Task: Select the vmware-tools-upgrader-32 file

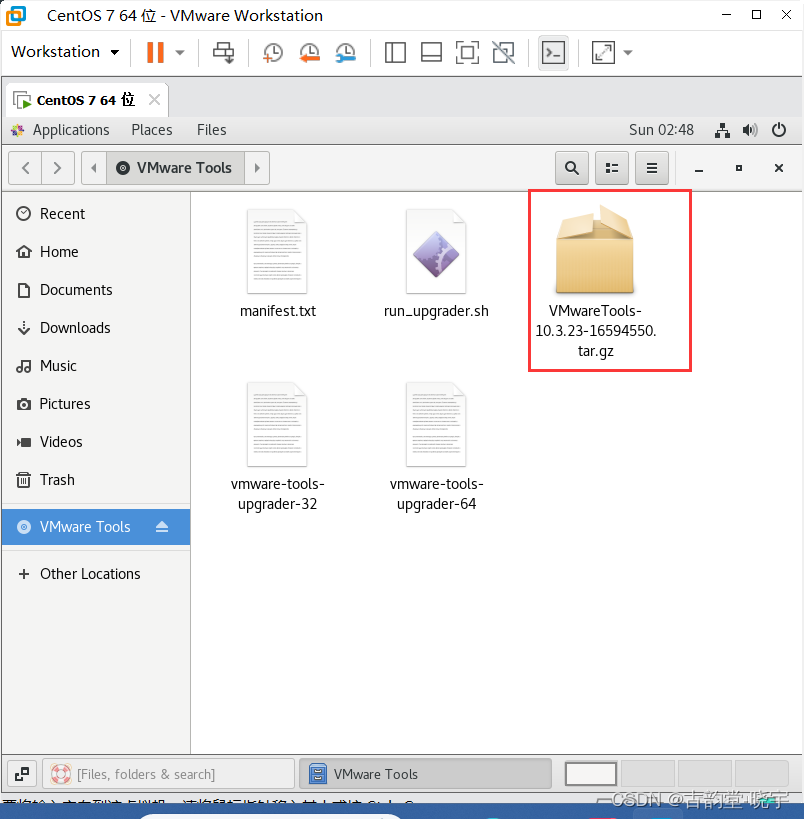Action: point(277,447)
